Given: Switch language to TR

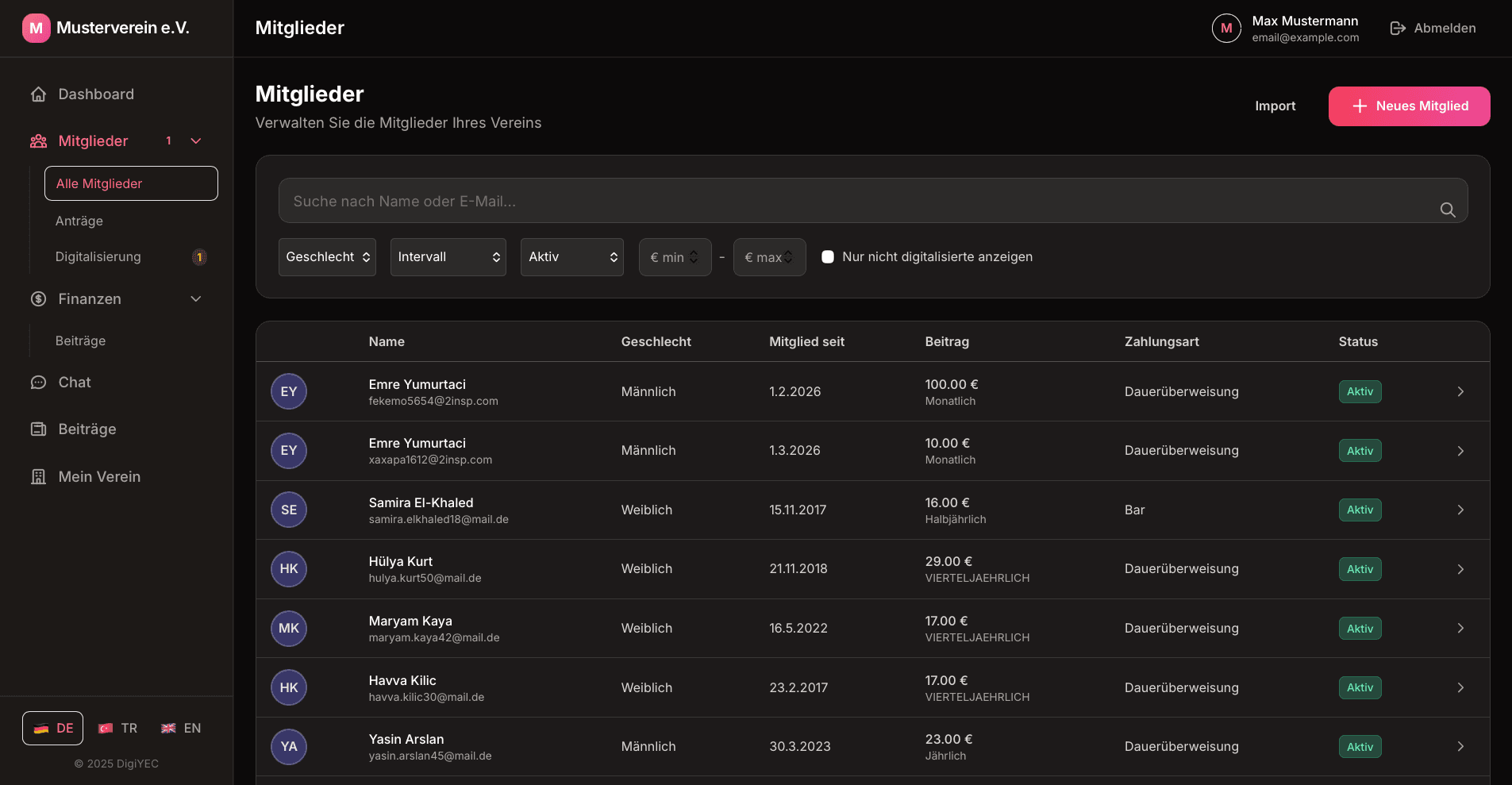Looking at the screenshot, I should pyautogui.click(x=117, y=729).
